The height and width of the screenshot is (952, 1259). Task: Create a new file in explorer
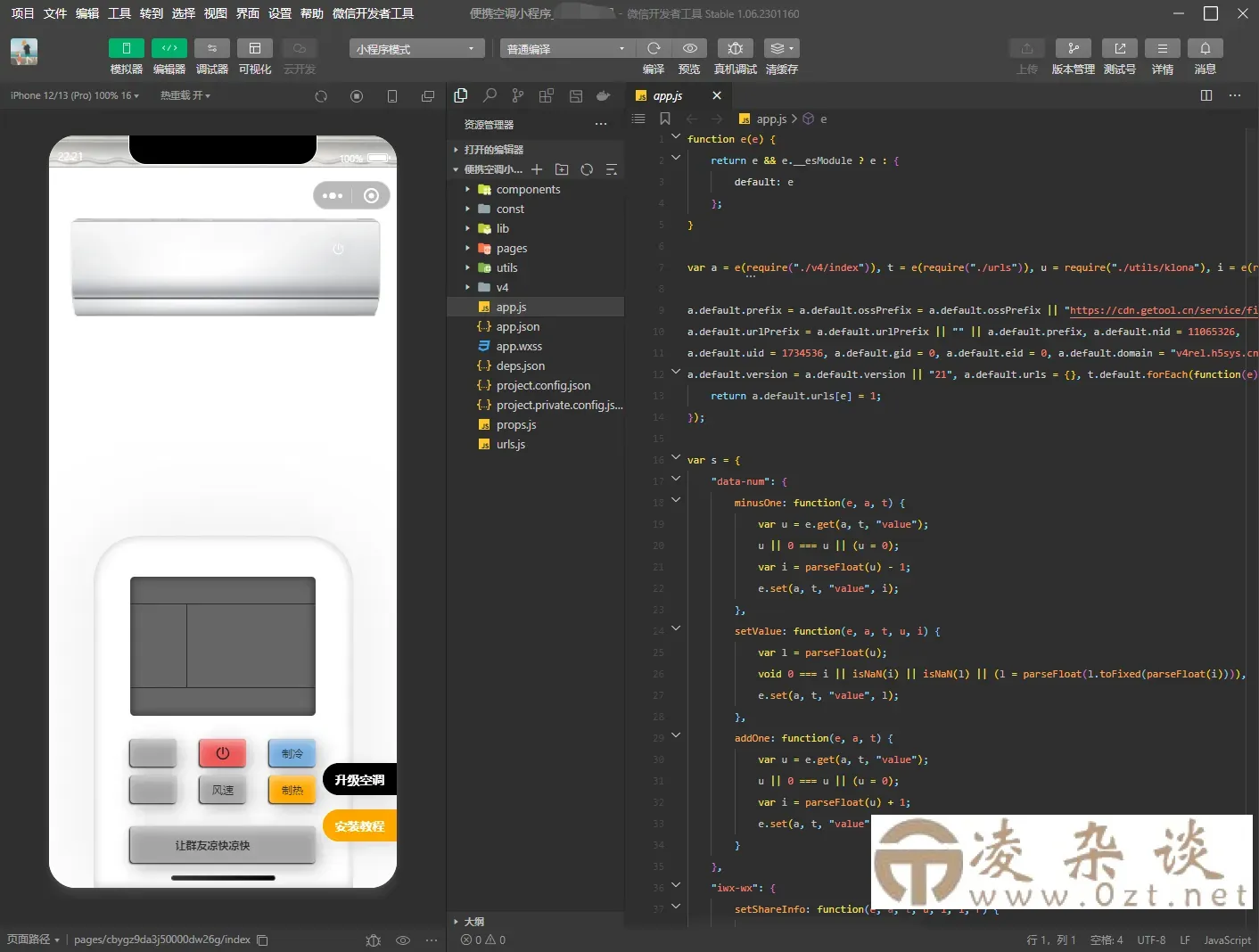click(537, 169)
